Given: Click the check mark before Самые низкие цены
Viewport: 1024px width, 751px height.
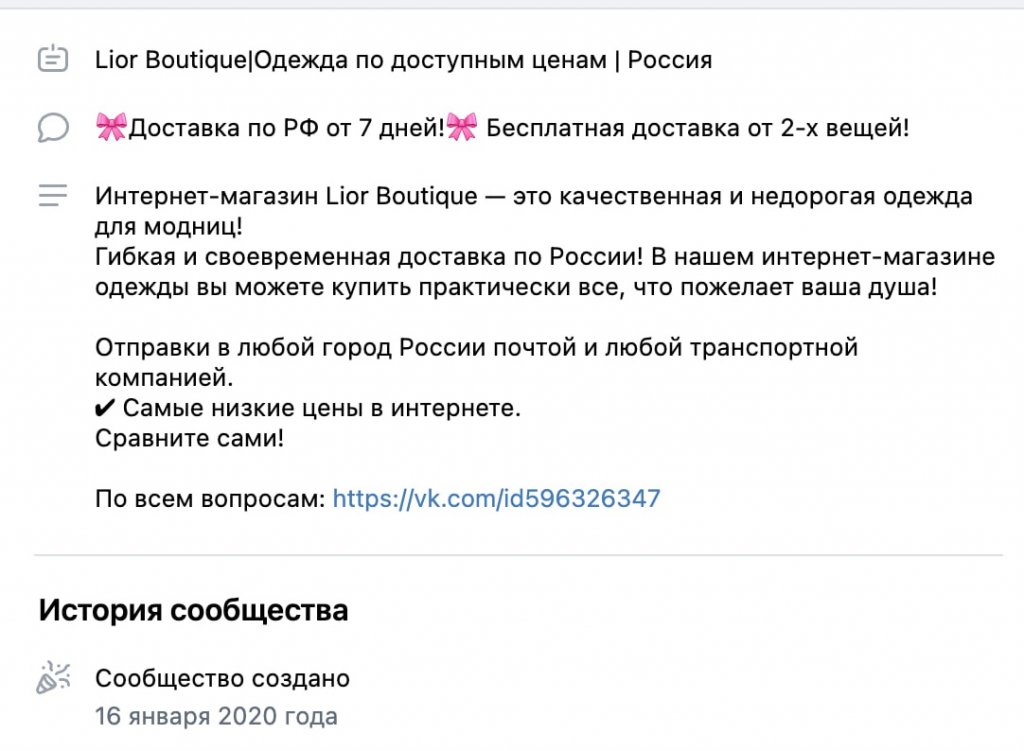Looking at the screenshot, I should pos(105,409).
